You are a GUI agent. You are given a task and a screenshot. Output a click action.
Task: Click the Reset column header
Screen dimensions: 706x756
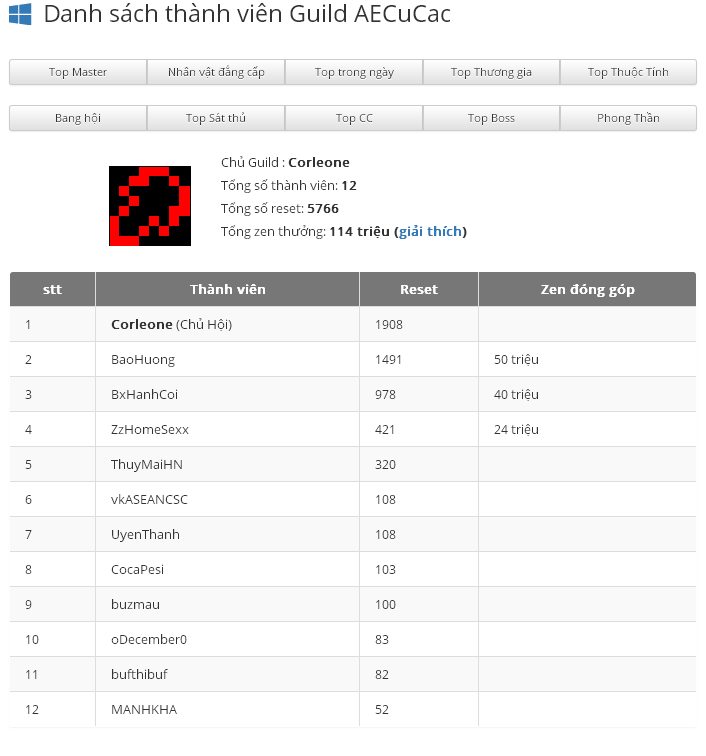(419, 290)
